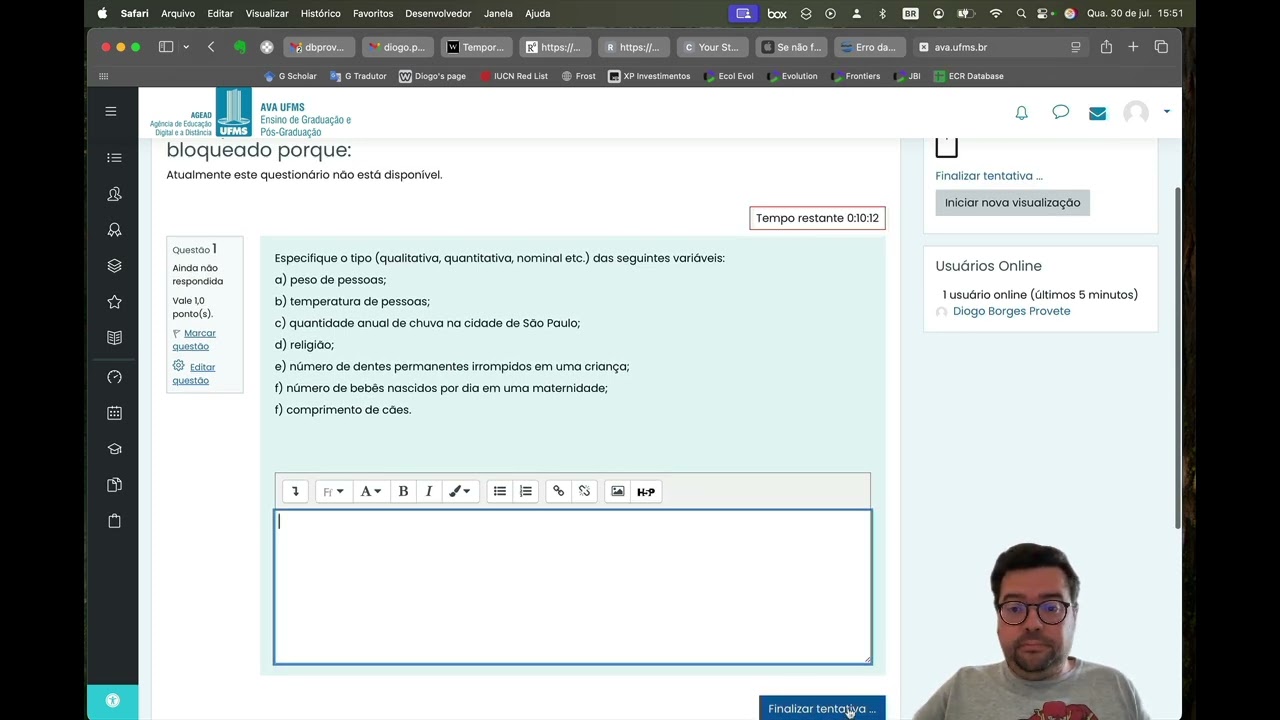
Task: Insert H5P content
Action: [x=646, y=491]
